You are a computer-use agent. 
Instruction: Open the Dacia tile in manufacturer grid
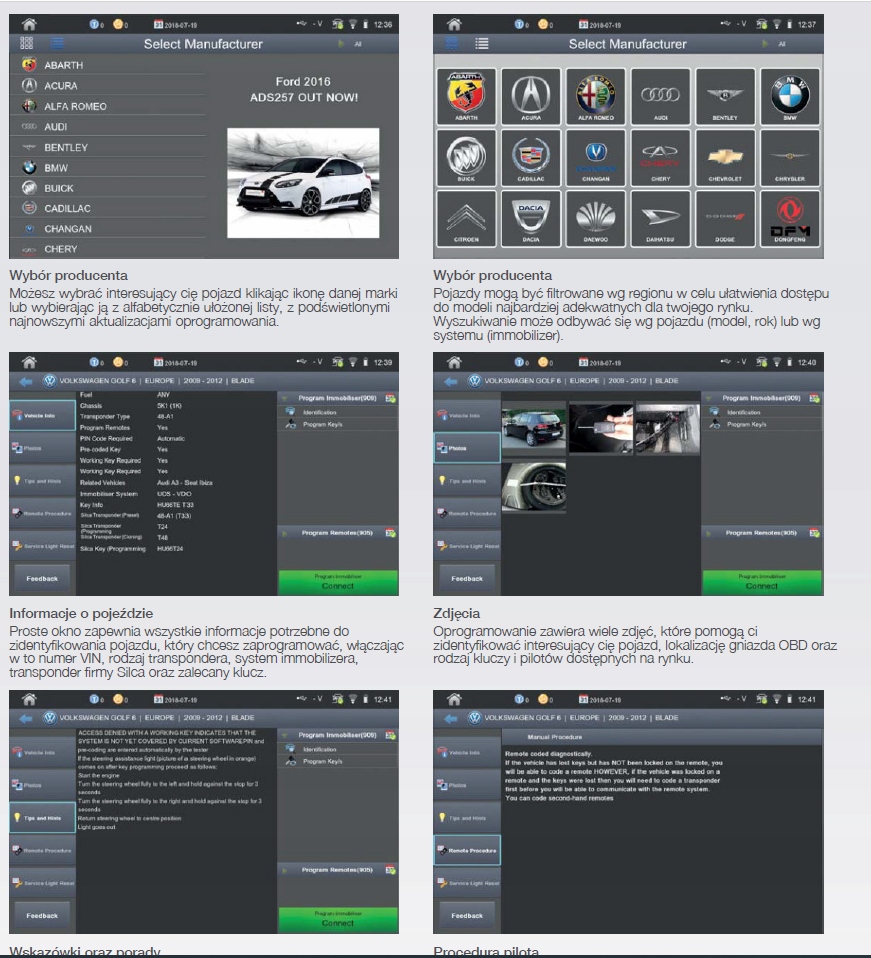(x=531, y=218)
